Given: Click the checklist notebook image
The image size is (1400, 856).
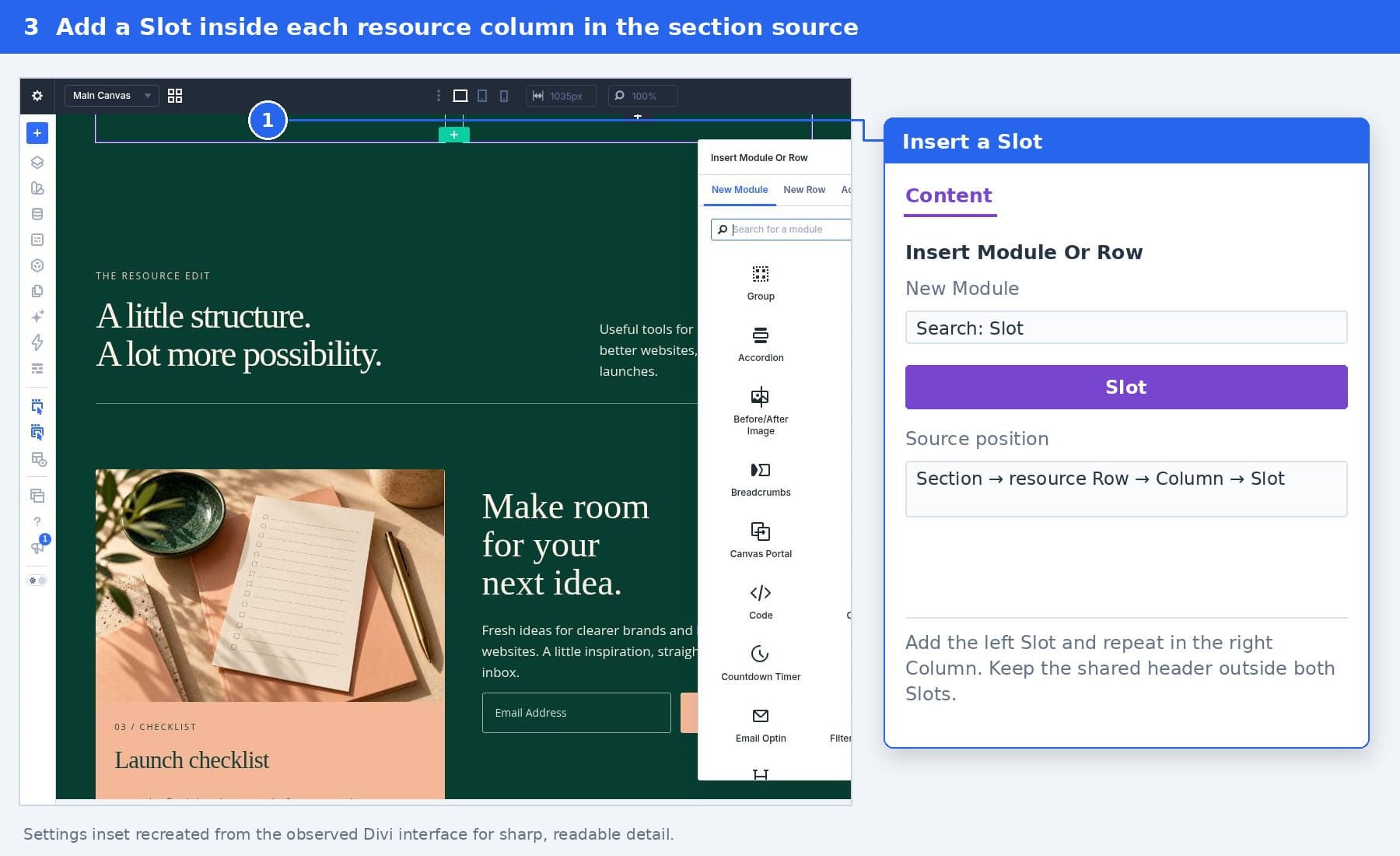Looking at the screenshot, I should [270, 585].
